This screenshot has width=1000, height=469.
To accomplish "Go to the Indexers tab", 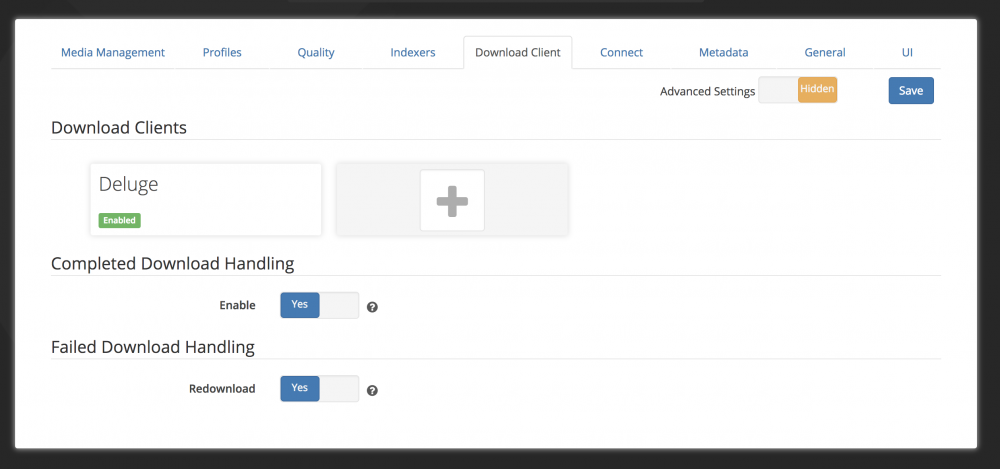I will (x=413, y=52).
